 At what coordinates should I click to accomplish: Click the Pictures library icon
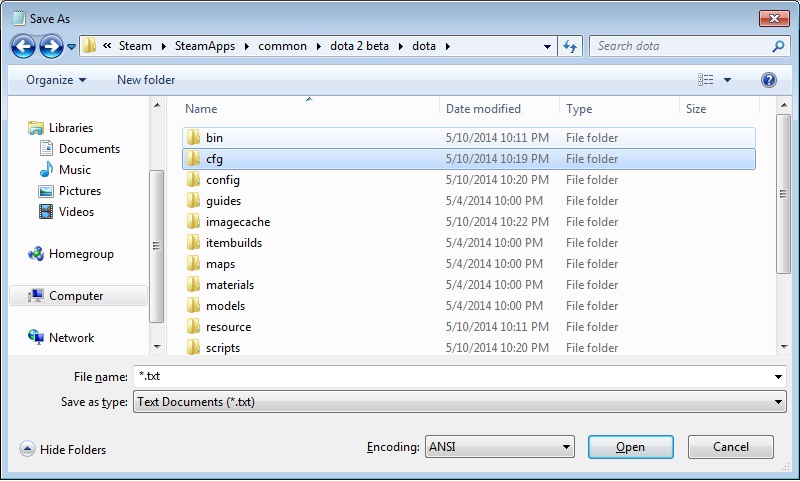[46, 191]
